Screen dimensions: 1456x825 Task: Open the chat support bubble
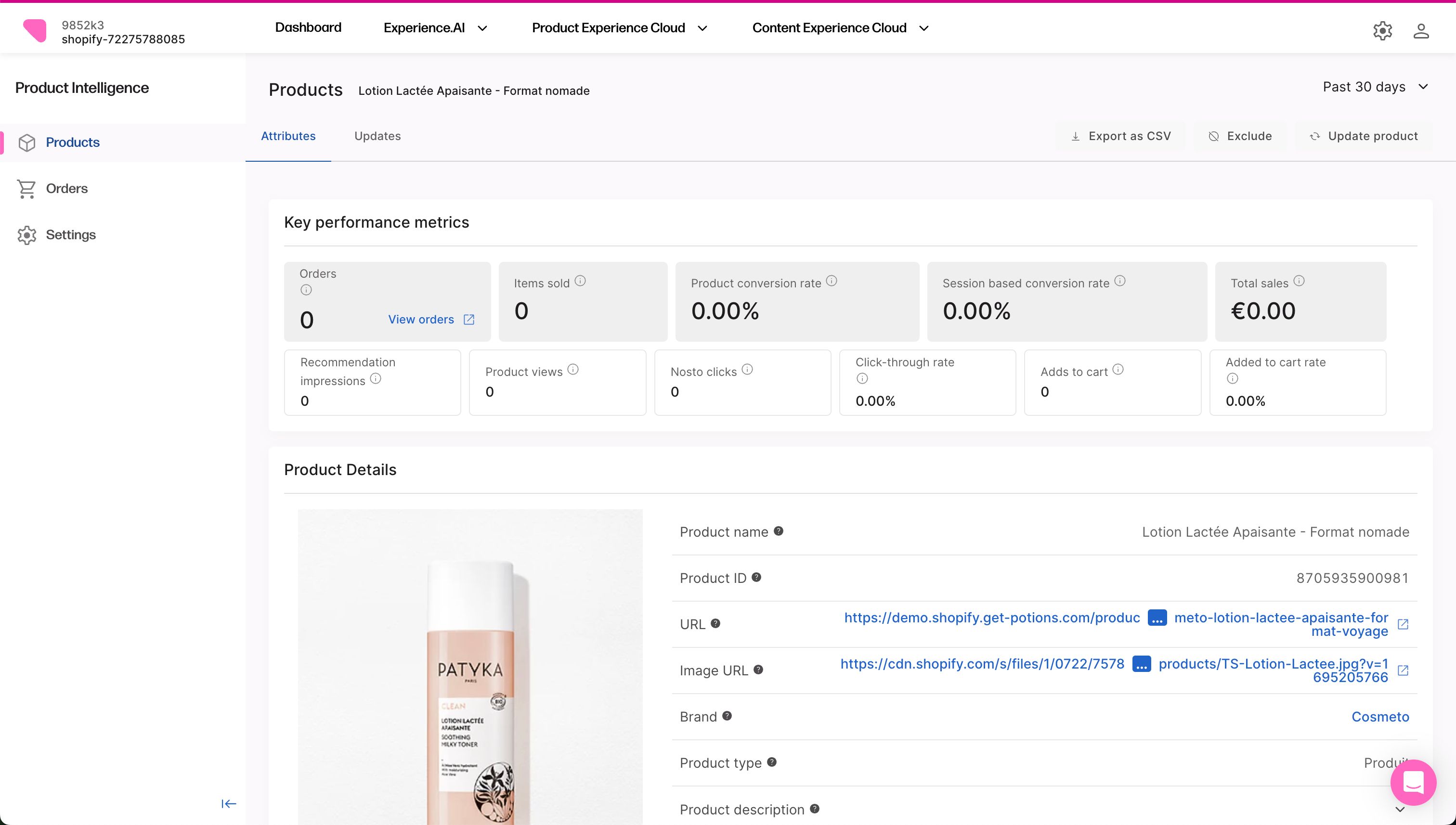1413,782
